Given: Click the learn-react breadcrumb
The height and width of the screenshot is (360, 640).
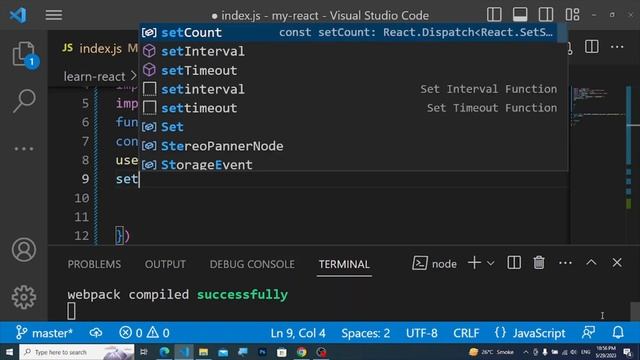Looking at the screenshot, I should coord(94,76).
